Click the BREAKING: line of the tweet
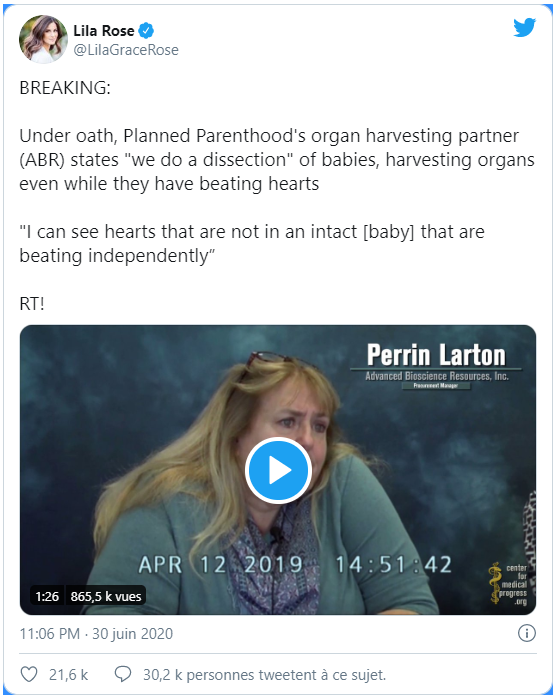The height and width of the screenshot is (698, 558). click(65, 88)
